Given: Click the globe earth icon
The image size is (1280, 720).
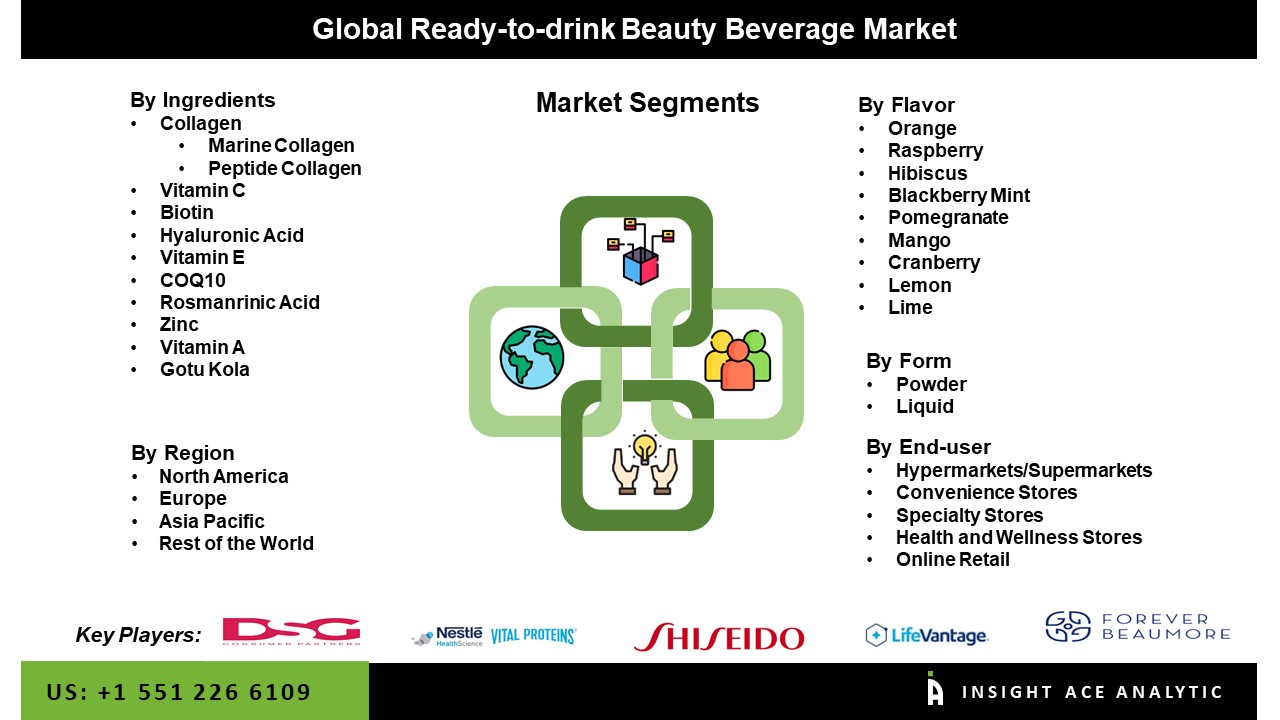Looking at the screenshot, I should coord(532,357).
